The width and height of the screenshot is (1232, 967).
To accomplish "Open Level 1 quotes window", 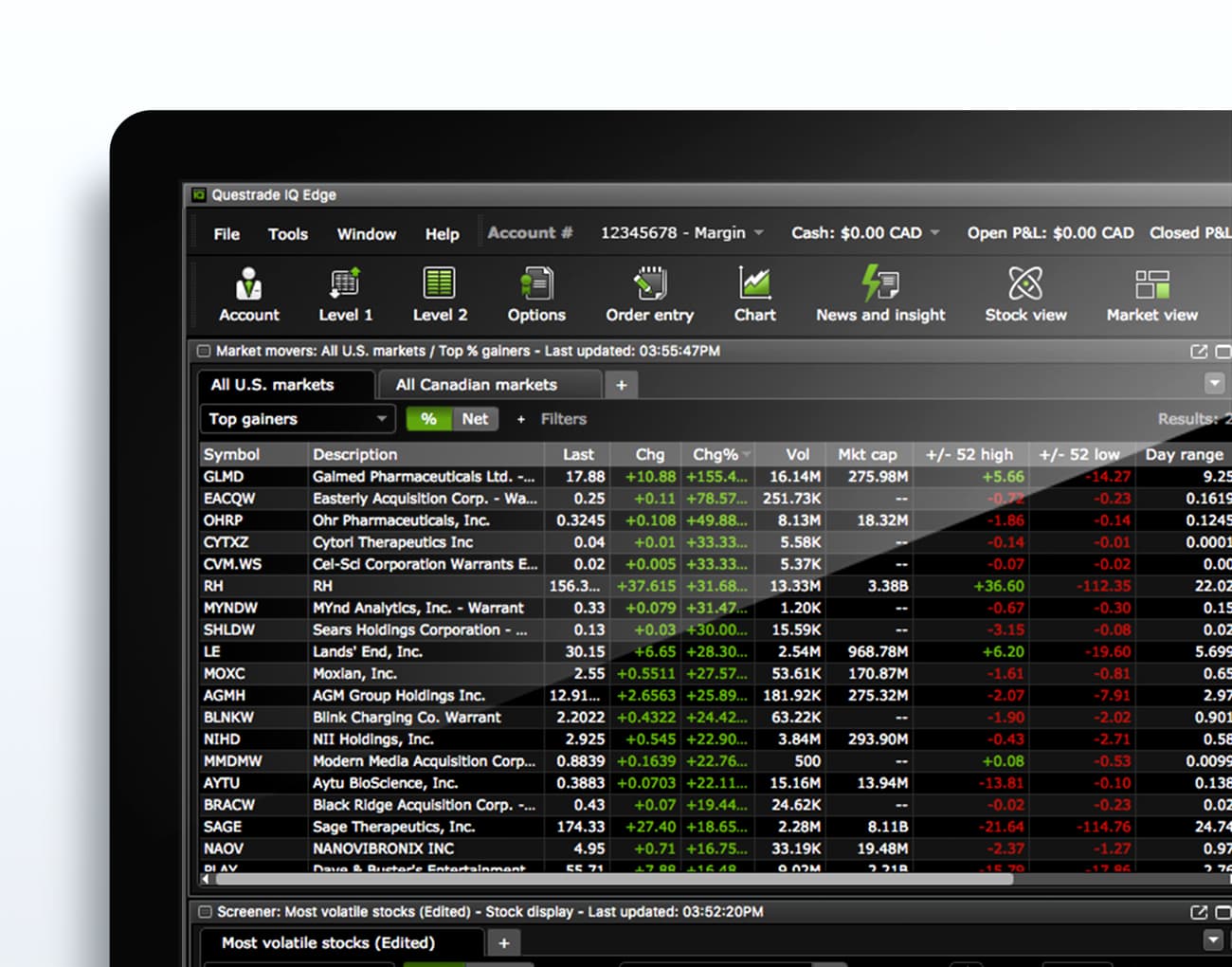I will (345, 295).
